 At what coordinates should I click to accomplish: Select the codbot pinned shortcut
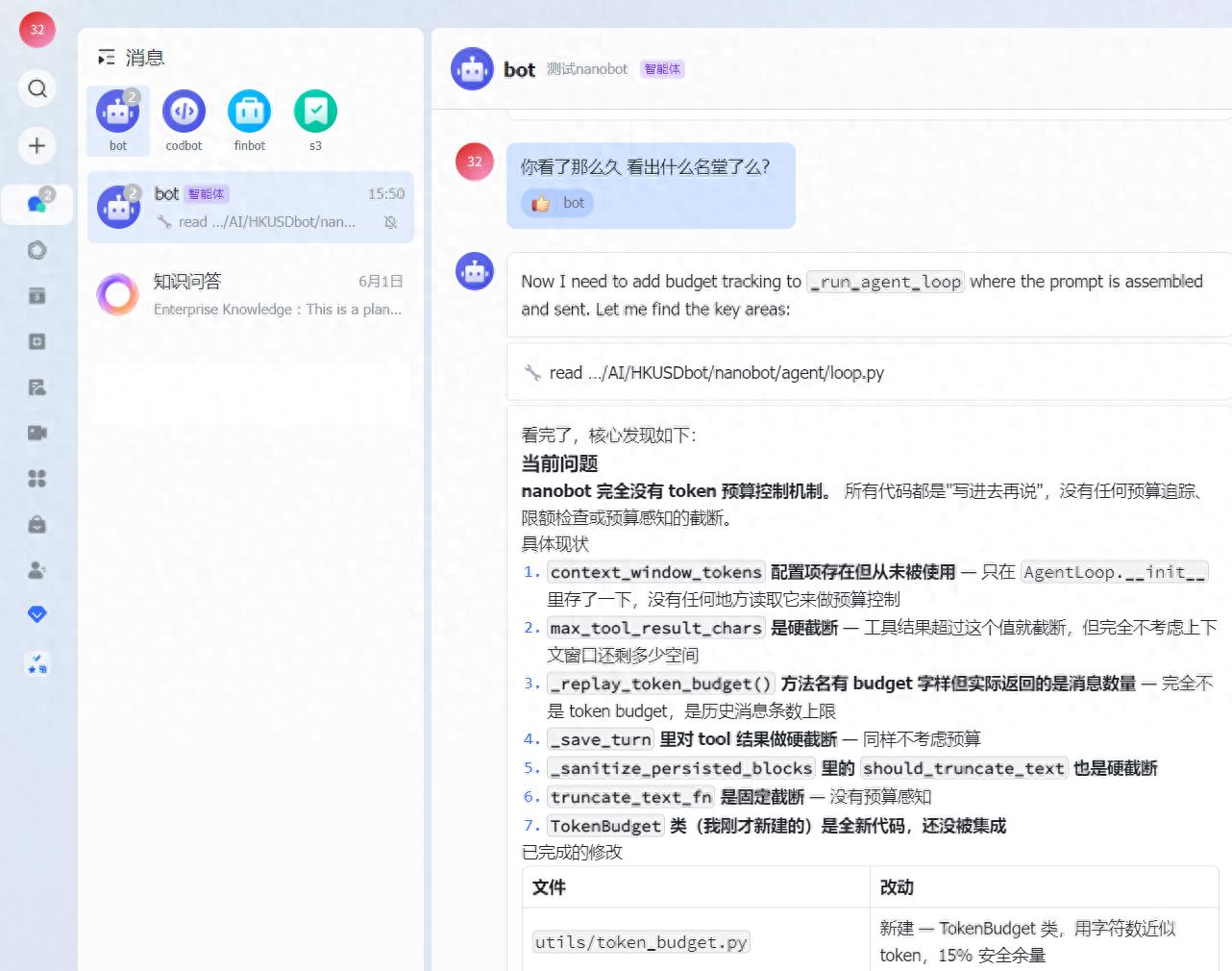[184, 120]
